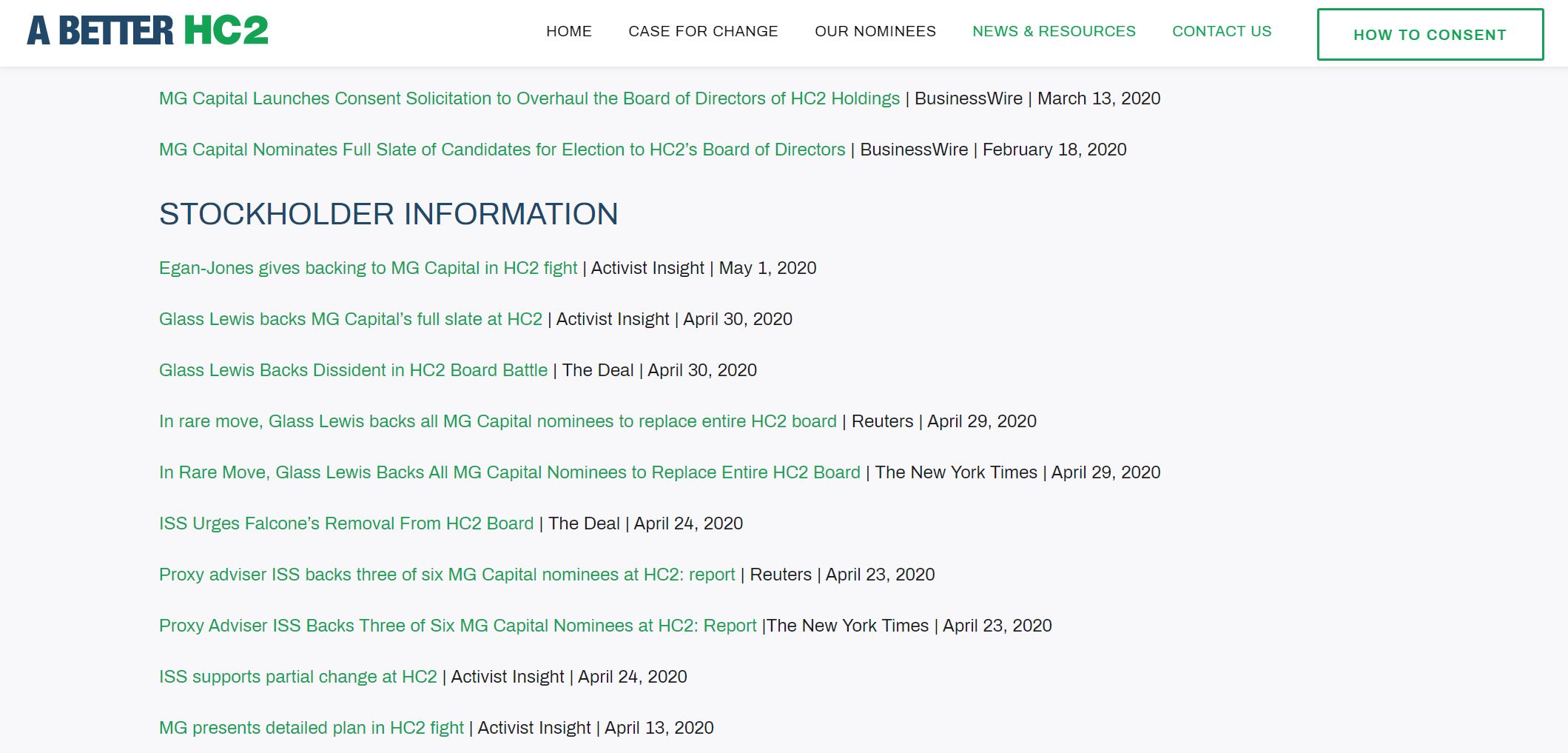Open MG Capital Launches Consent Solicitation article
The image size is (1568, 753).
click(x=529, y=98)
